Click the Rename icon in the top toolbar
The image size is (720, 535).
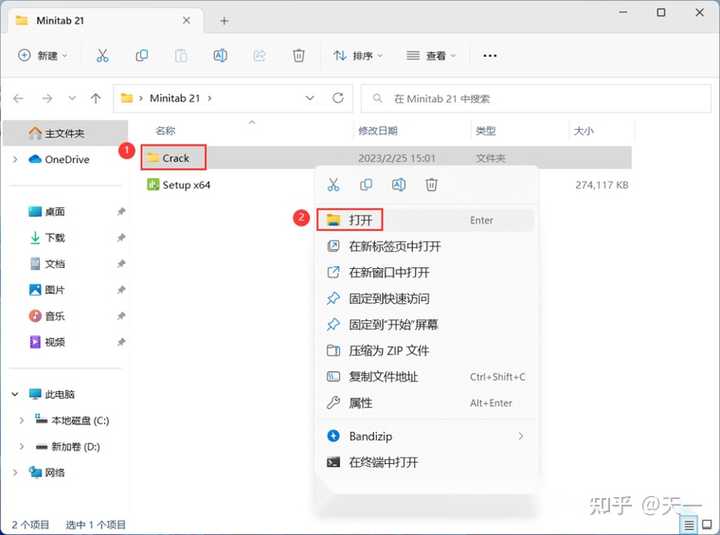(x=220, y=56)
